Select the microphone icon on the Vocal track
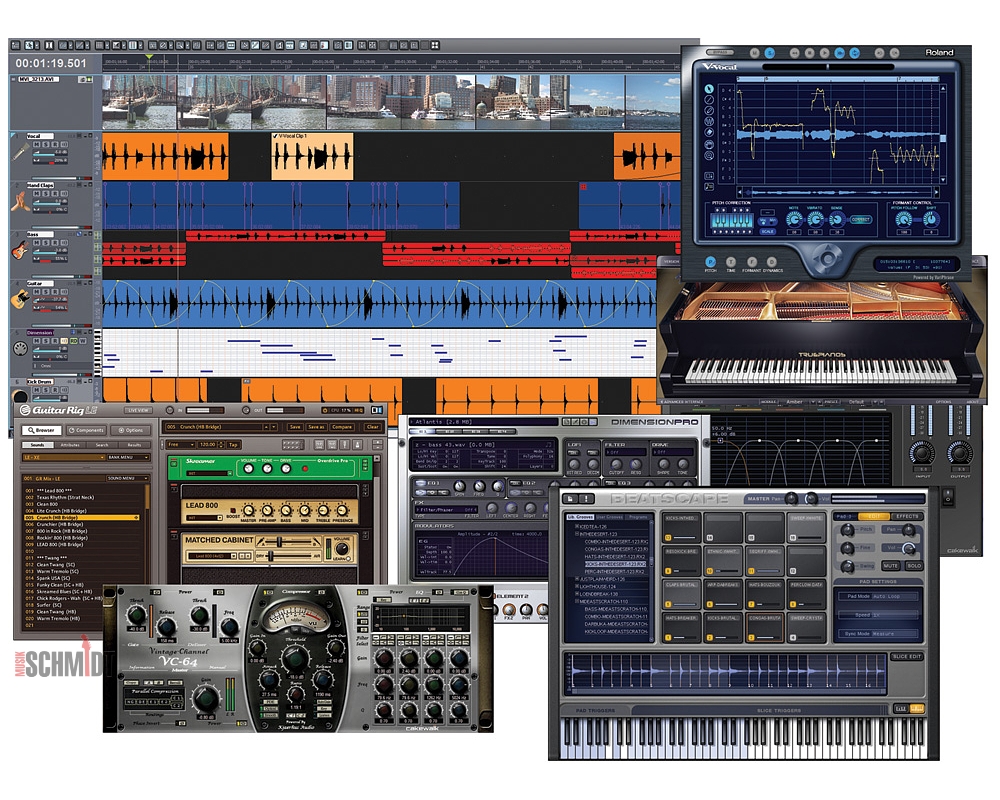Screen dimensions: 1000x800 [19, 151]
